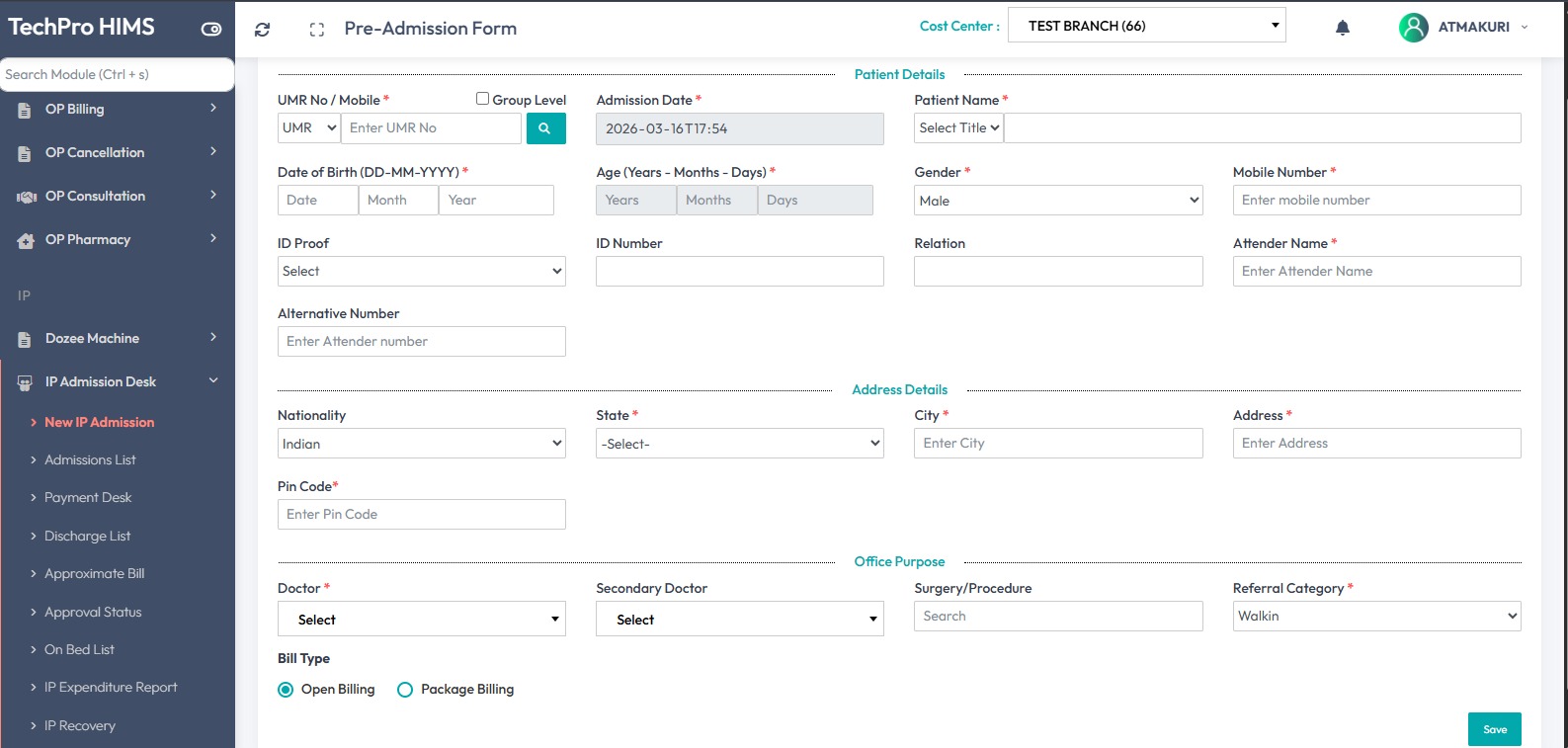
Task: Click the fullscreen expand icon
Action: click(x=316, y=30)
